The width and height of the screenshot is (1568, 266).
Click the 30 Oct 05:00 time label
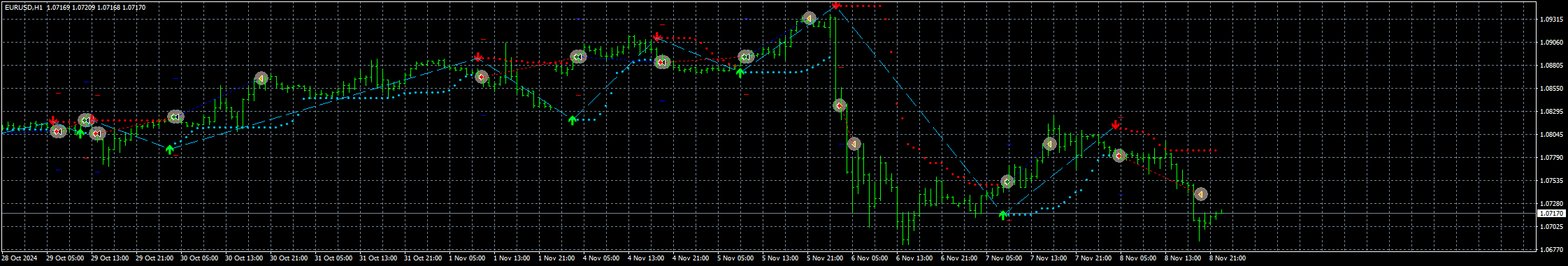coord(199,258)
